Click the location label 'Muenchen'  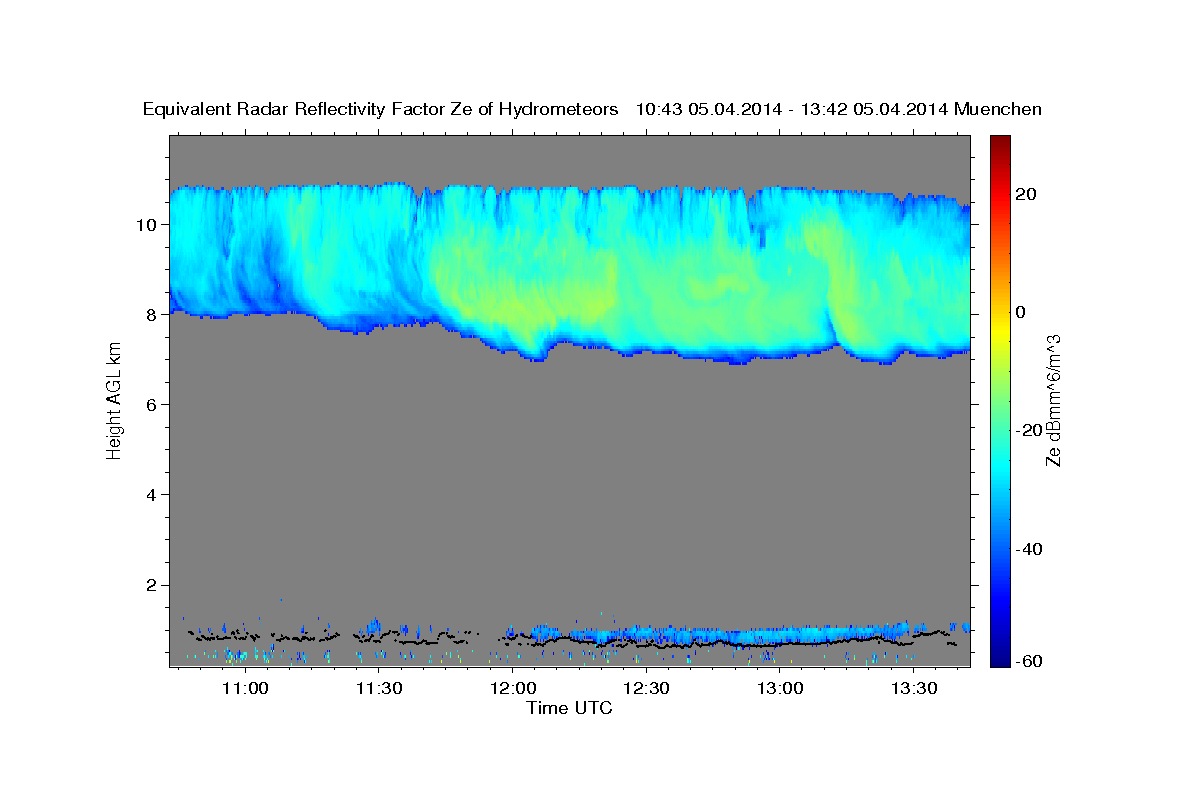999,109
